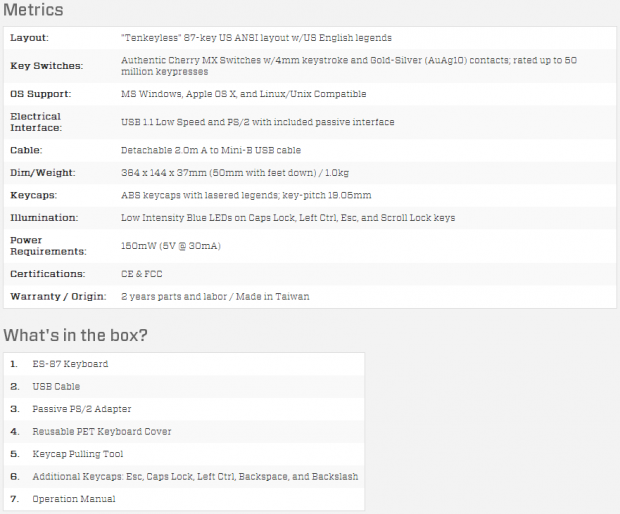
Task: Select the Low Intensity Blue LEDs description
Action: [x=288, y=218]
